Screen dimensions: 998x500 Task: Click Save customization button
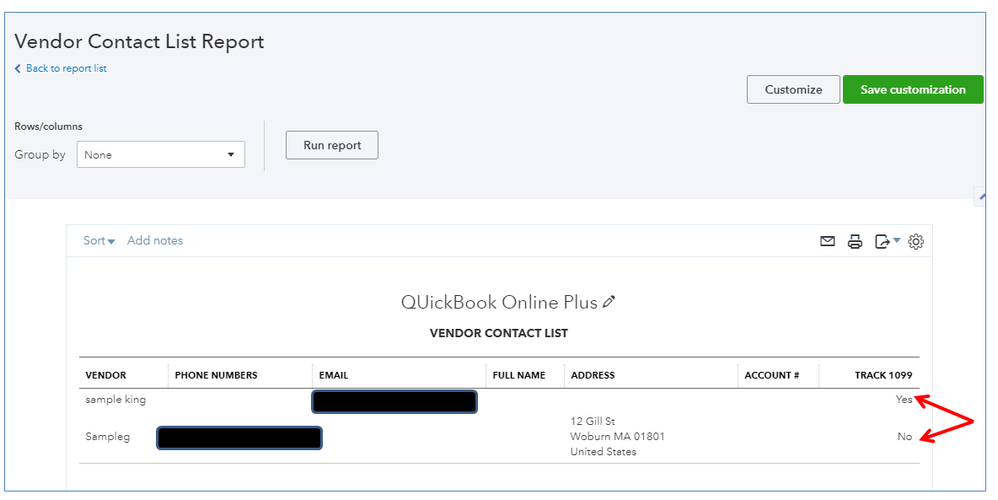tap(913, 90)
